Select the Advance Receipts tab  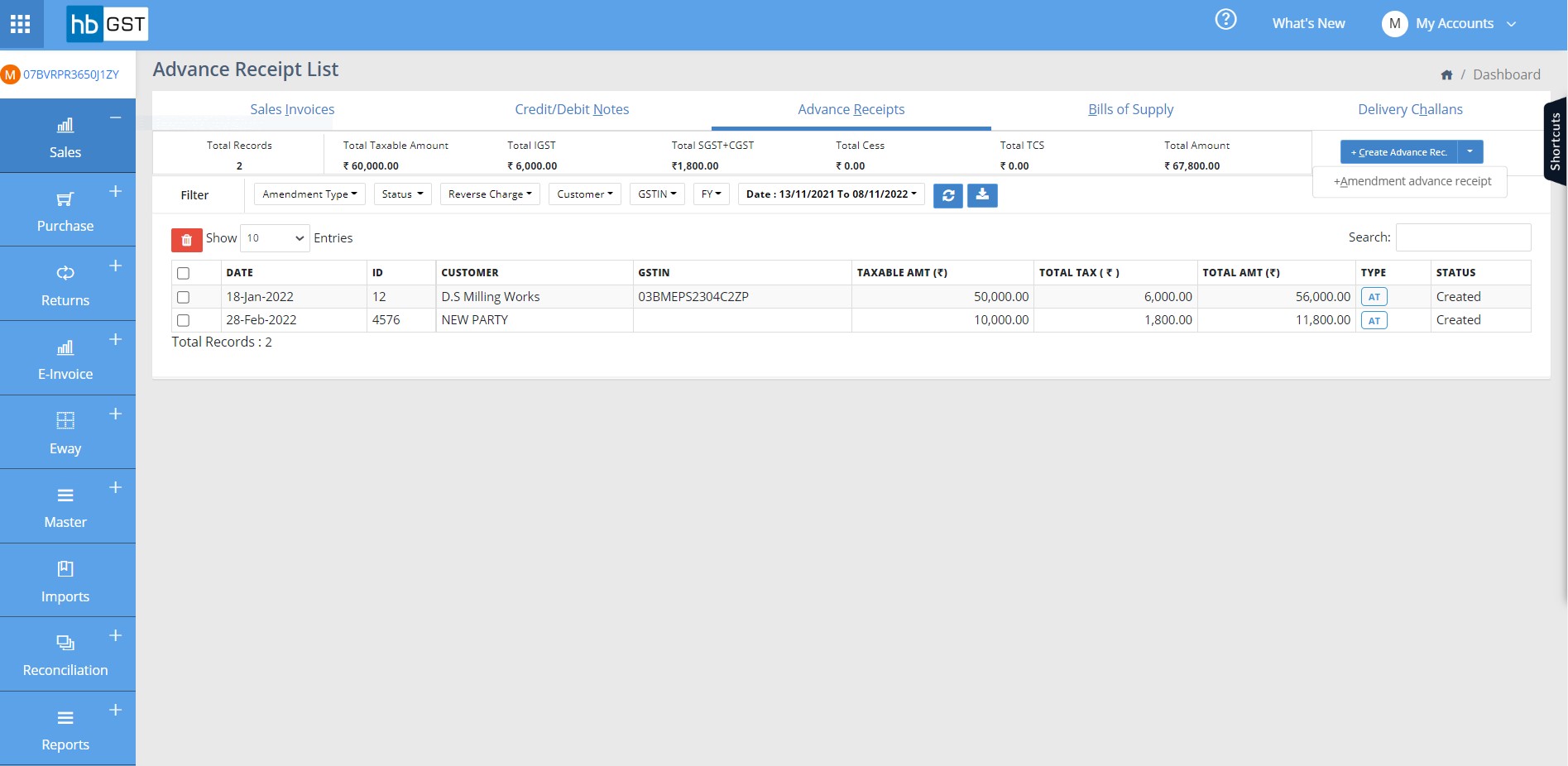[851, 109]
